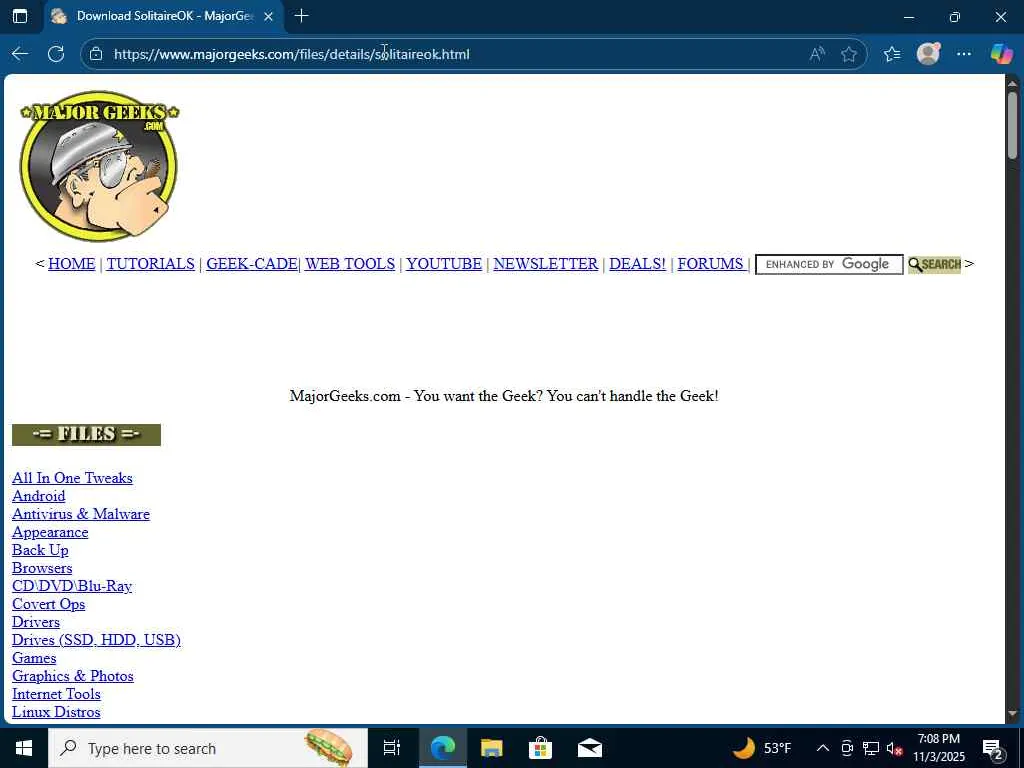The width and height of the screenshot is (1024, 768).
Task: Open the Android category link
Action: [39, 496]
